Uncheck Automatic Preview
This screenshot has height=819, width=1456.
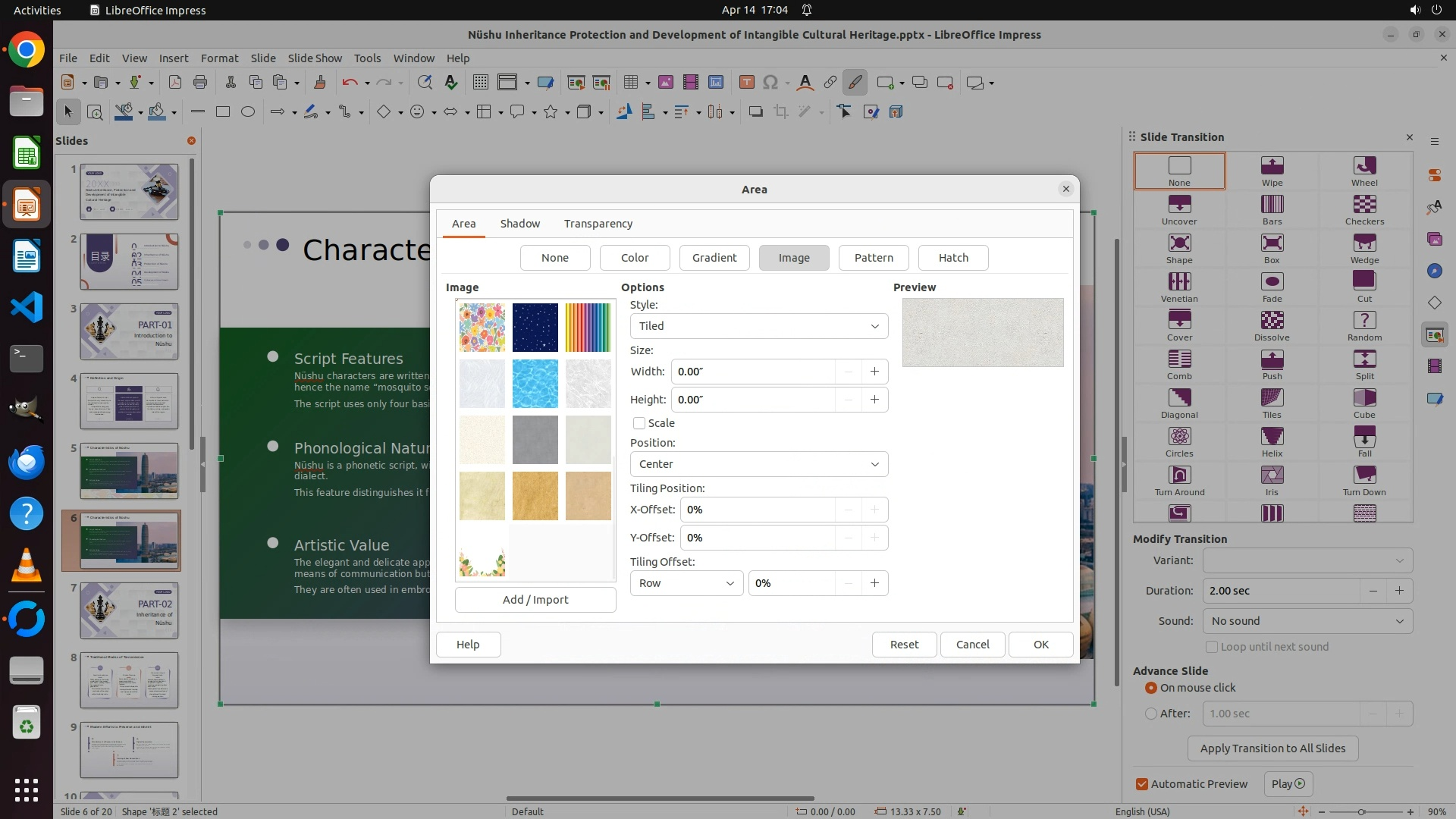point(1142,784)
